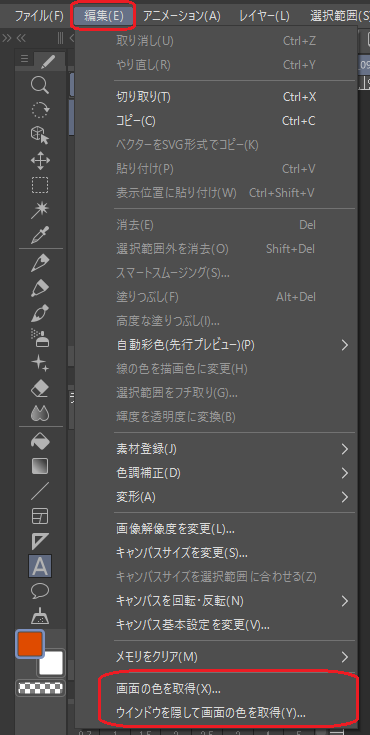Select the Pen tool

click(40, 263)
